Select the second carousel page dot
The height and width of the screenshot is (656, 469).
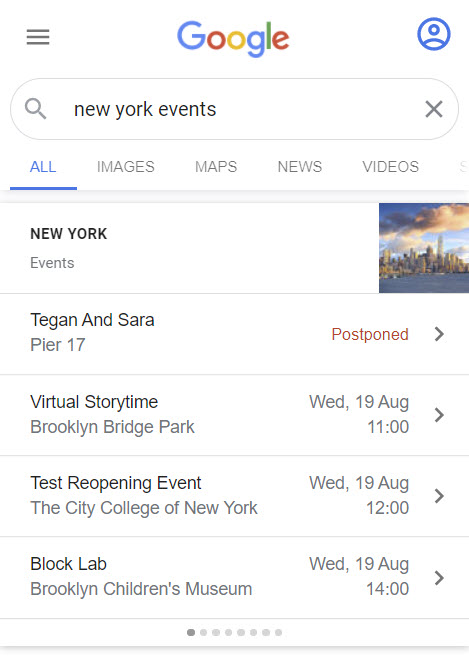point(203,632)
